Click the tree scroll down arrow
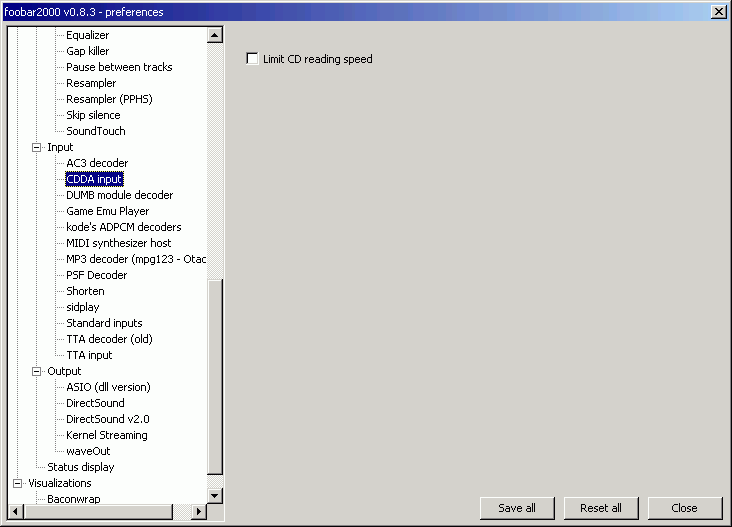The width and height of the screenshot is (732, 527). pos(215,495)
